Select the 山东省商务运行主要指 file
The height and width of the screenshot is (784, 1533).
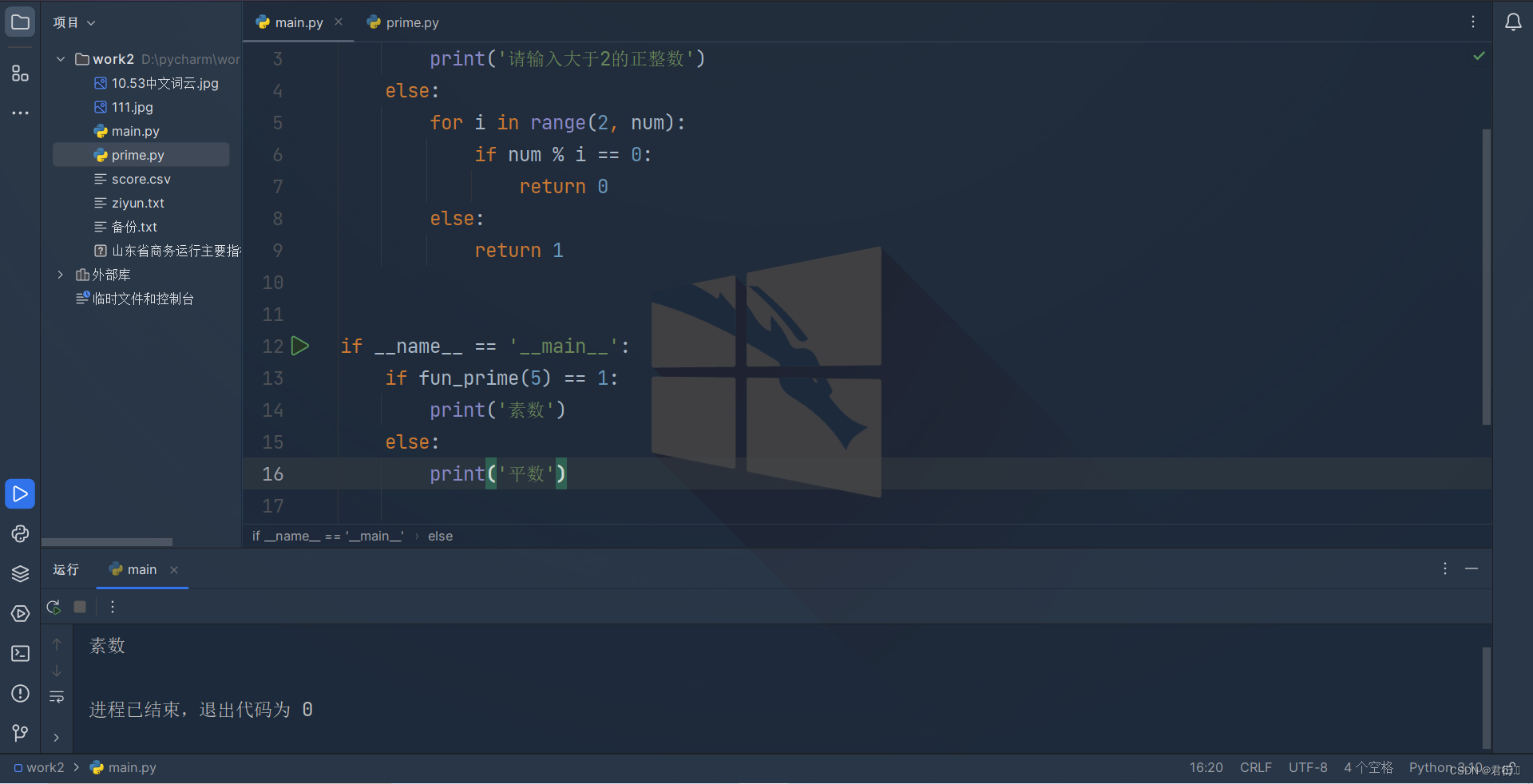(168, 251)
